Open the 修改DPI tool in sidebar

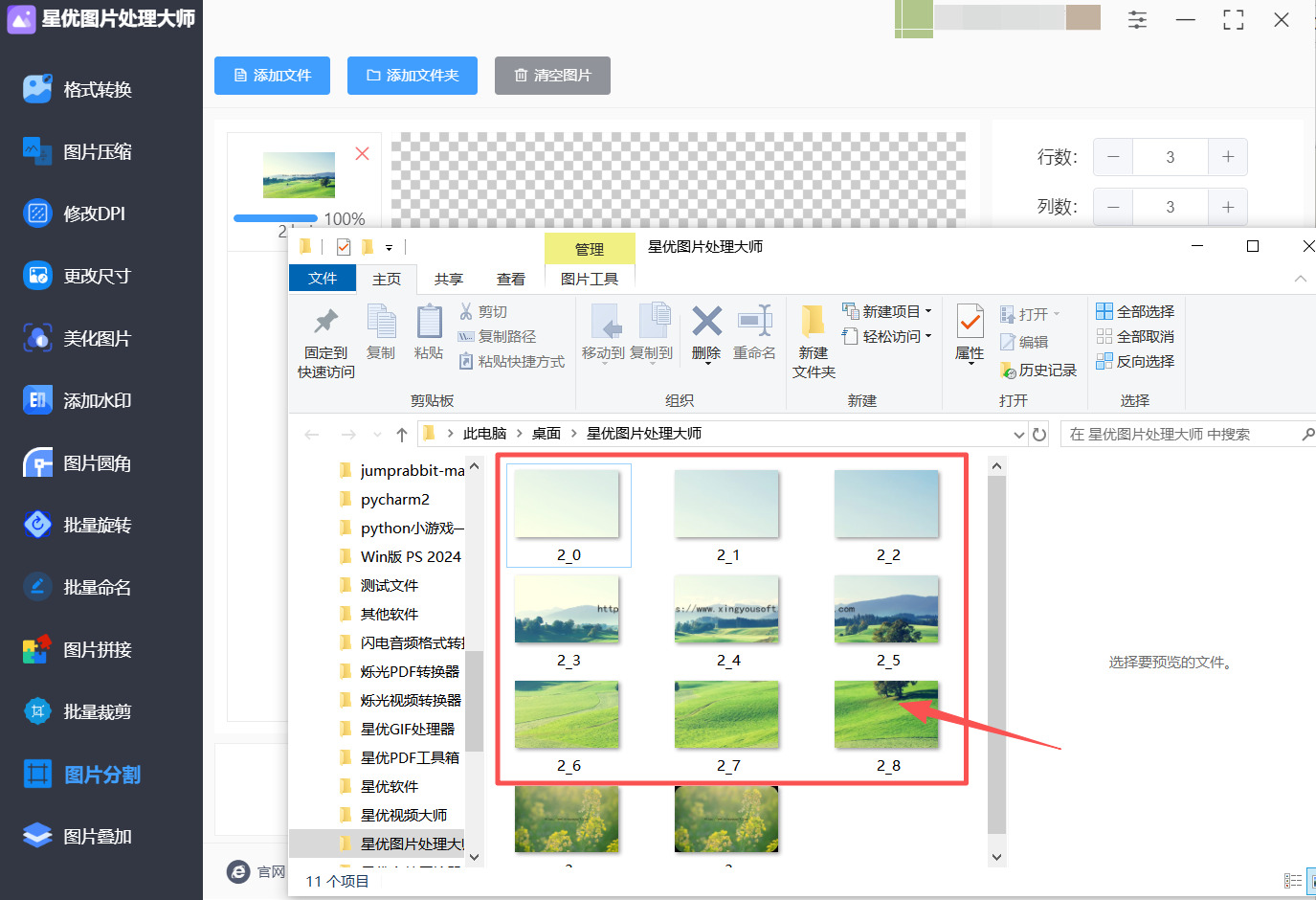74,214
